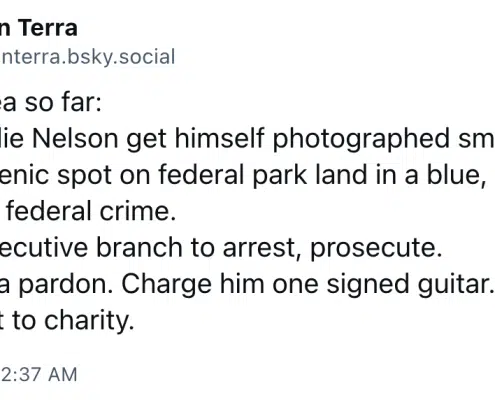The height and width of the screenshot is (400, 495).
Task: Click the word "Nelson" in the post
Action: [x=75, y=138]
